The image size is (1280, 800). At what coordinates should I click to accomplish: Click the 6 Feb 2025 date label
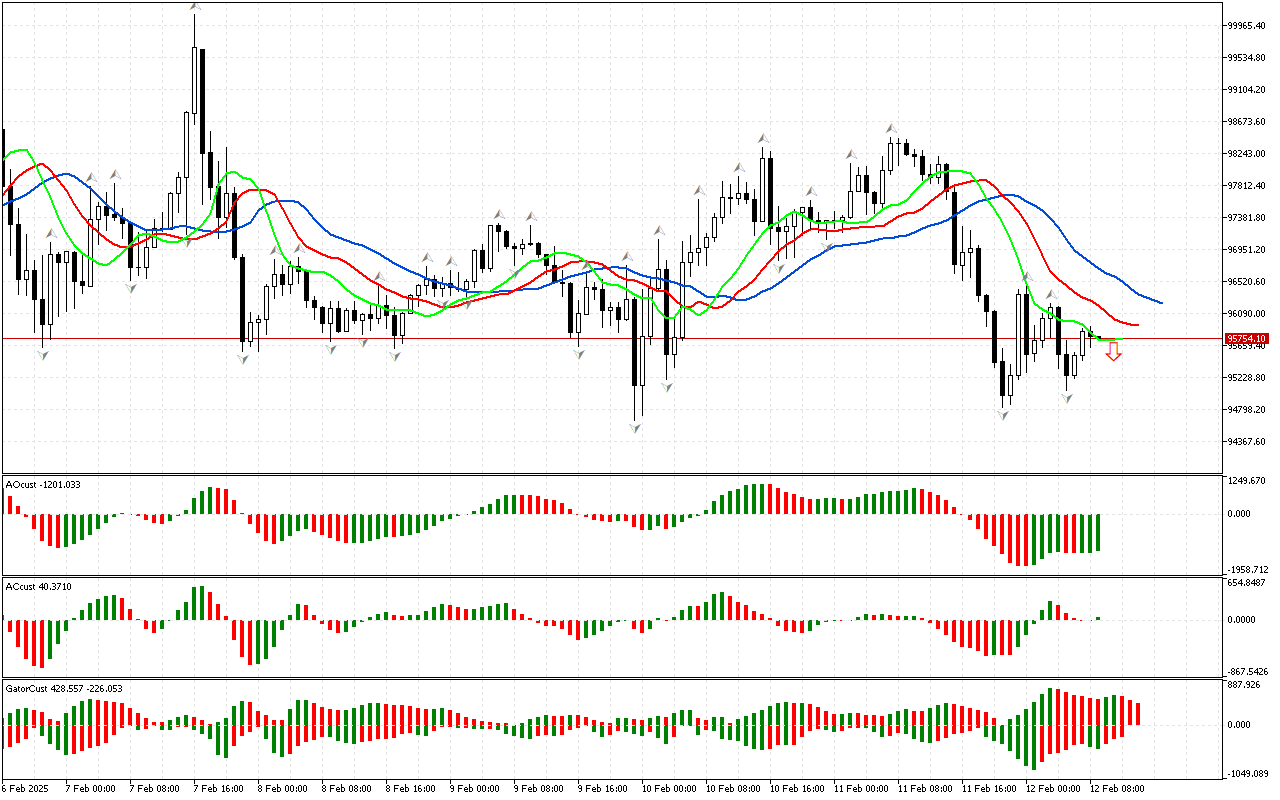click(x=26, y=789)
